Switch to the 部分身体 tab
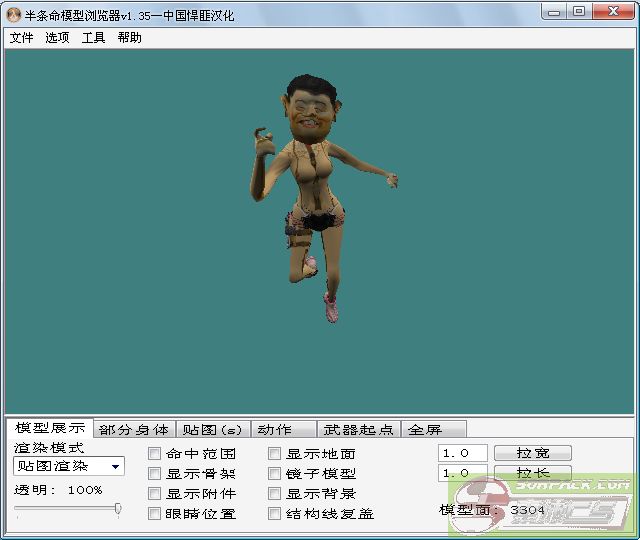The image size is (640, 540). [134, 430]
